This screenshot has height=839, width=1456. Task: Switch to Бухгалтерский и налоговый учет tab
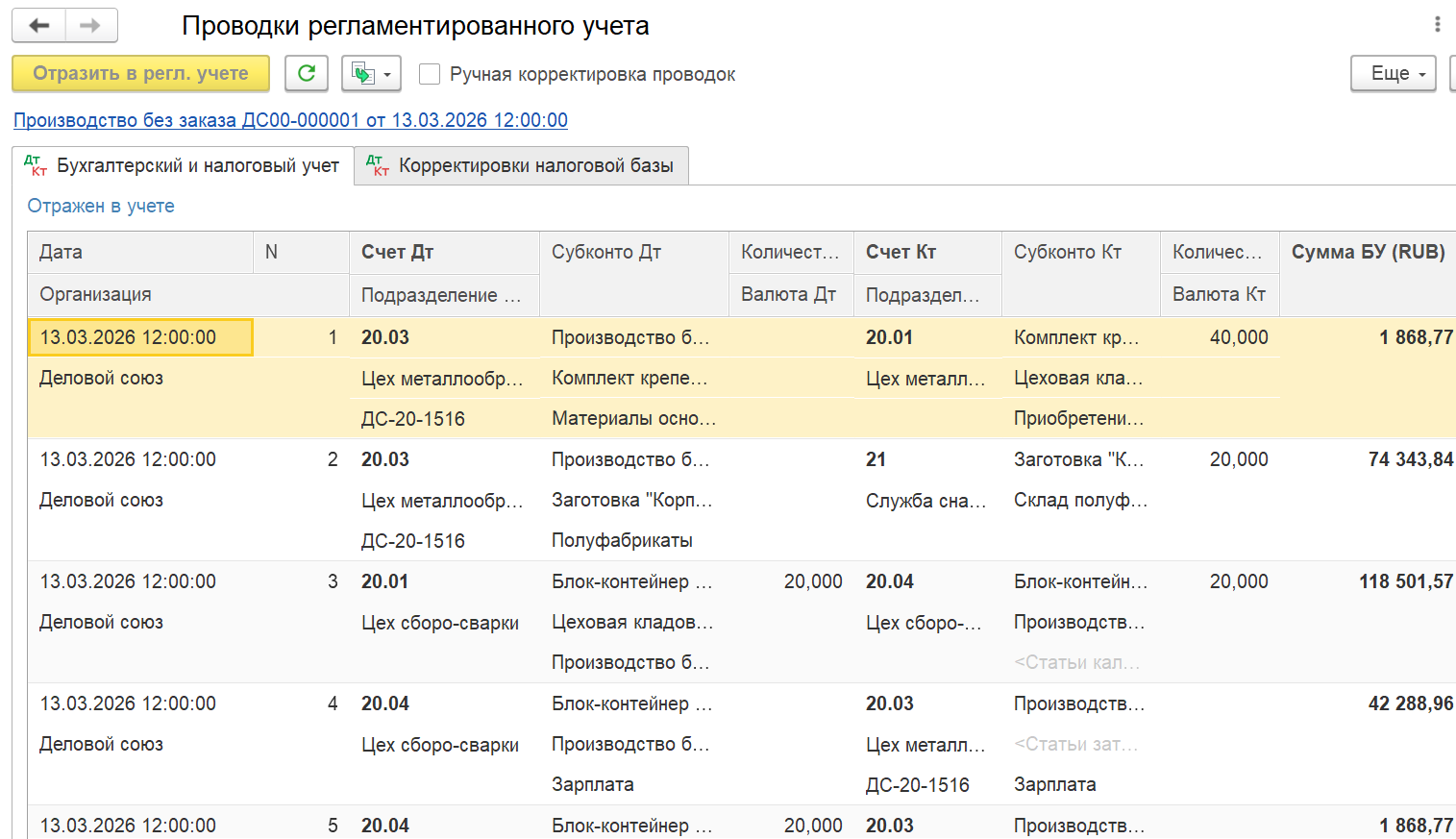[x=184, y=165]
